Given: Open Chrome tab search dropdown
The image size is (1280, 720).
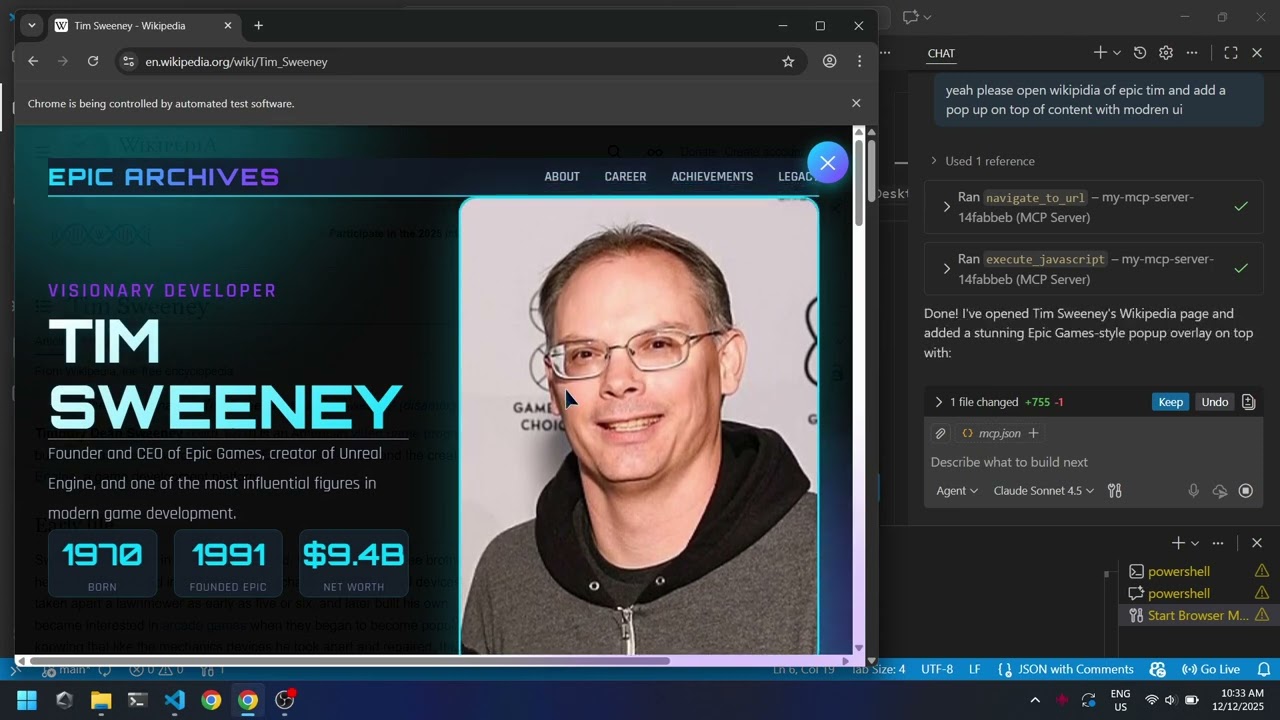Looking at the screenshot, I should 31,25.
